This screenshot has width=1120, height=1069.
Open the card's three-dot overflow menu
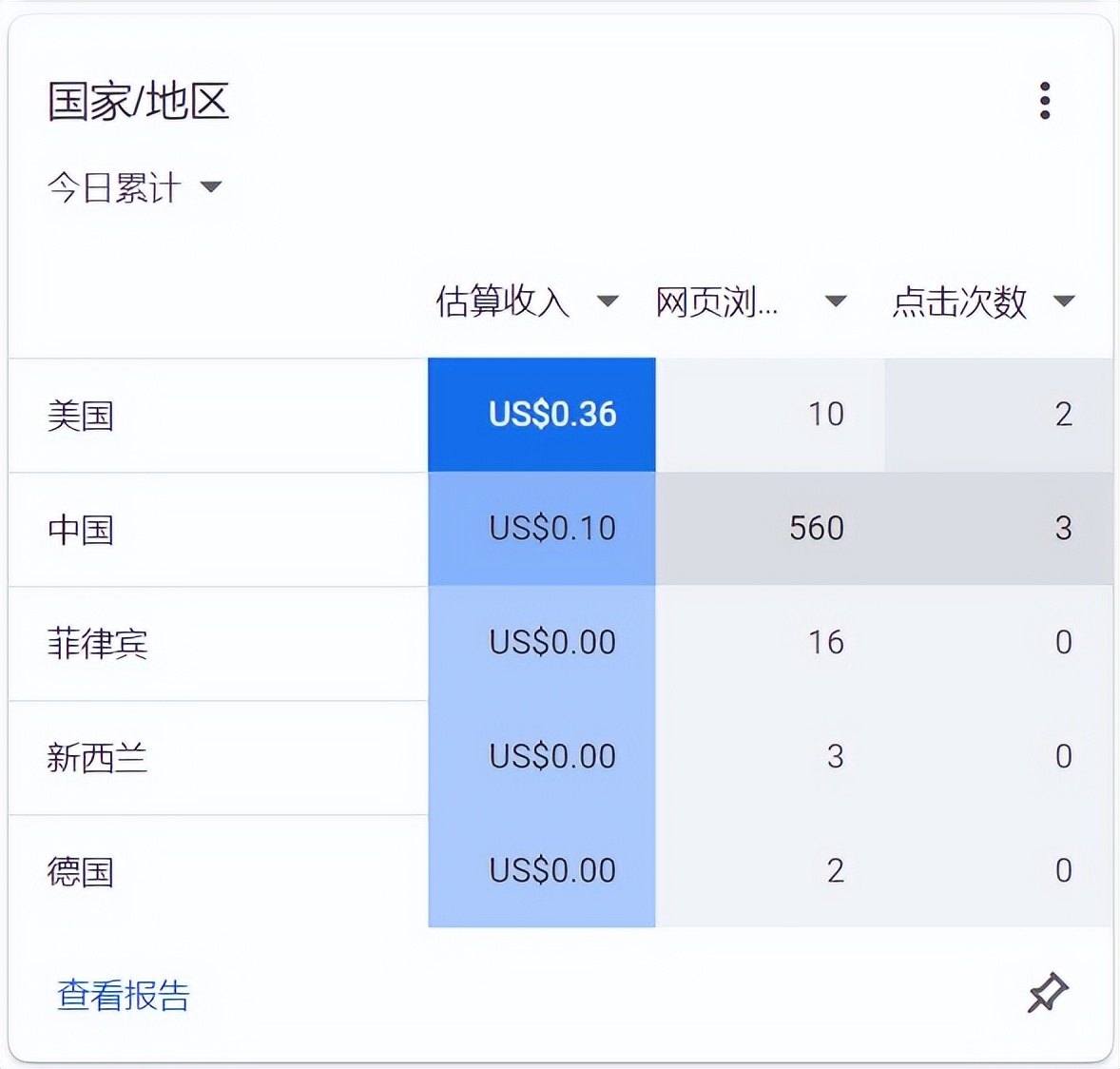(1046, 98)
